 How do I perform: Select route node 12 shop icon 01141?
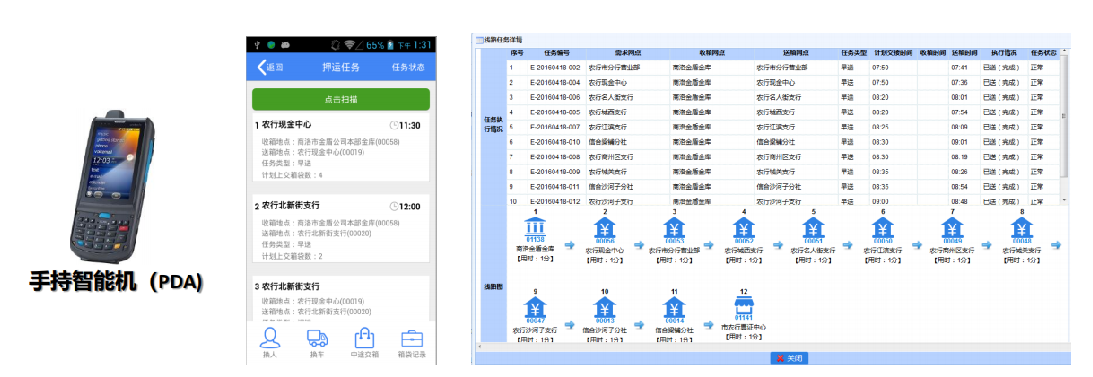[743, 309]
